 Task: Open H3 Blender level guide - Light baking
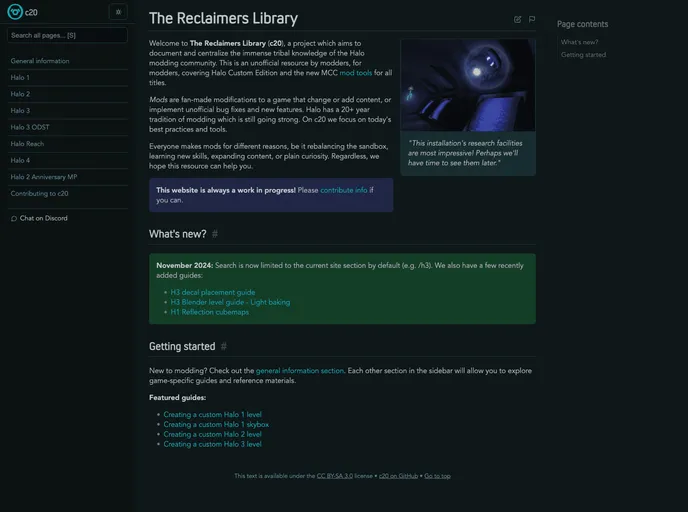point(230,302)
